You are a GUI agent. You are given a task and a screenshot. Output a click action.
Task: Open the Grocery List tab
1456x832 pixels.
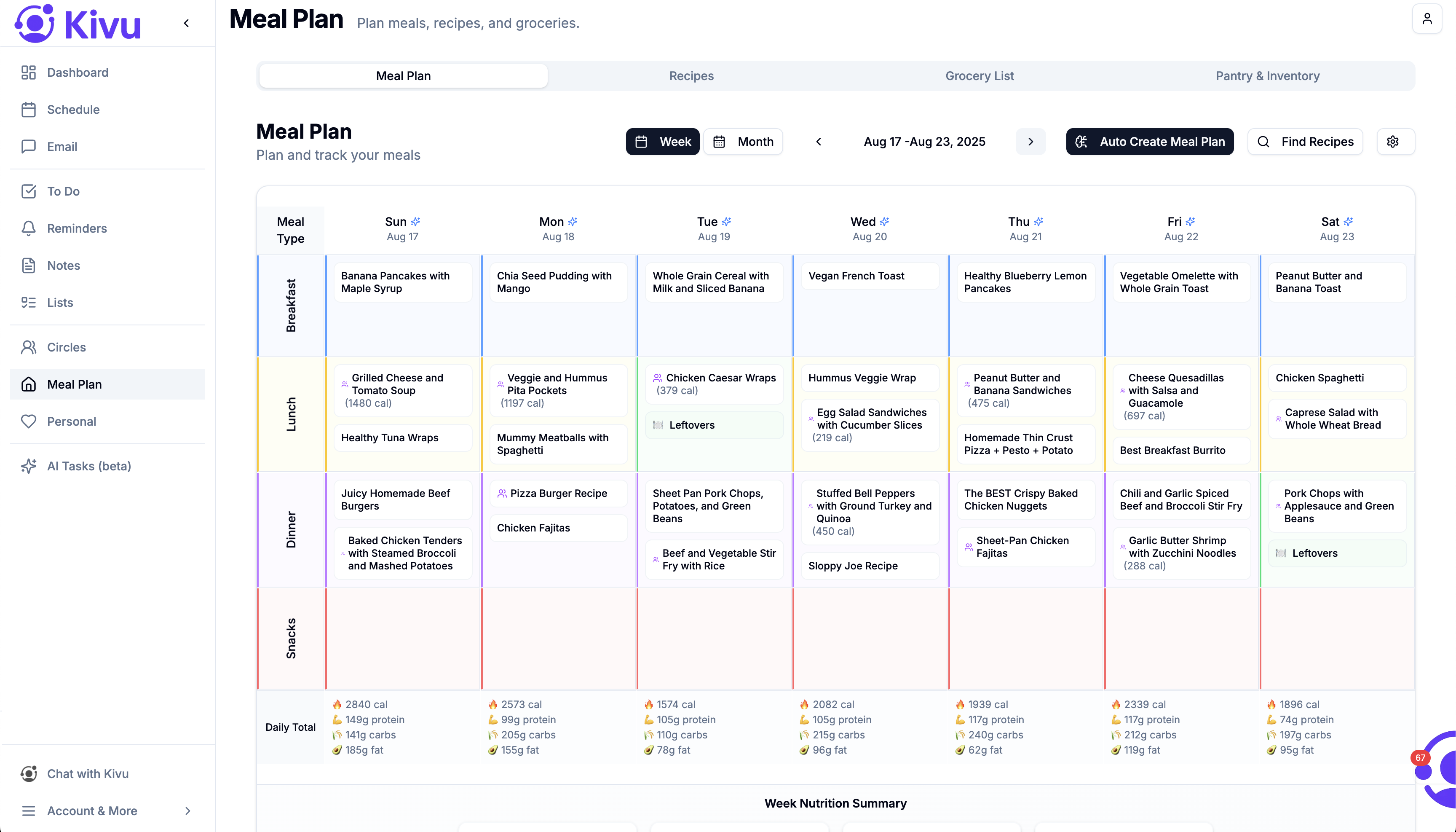[979, 75]
